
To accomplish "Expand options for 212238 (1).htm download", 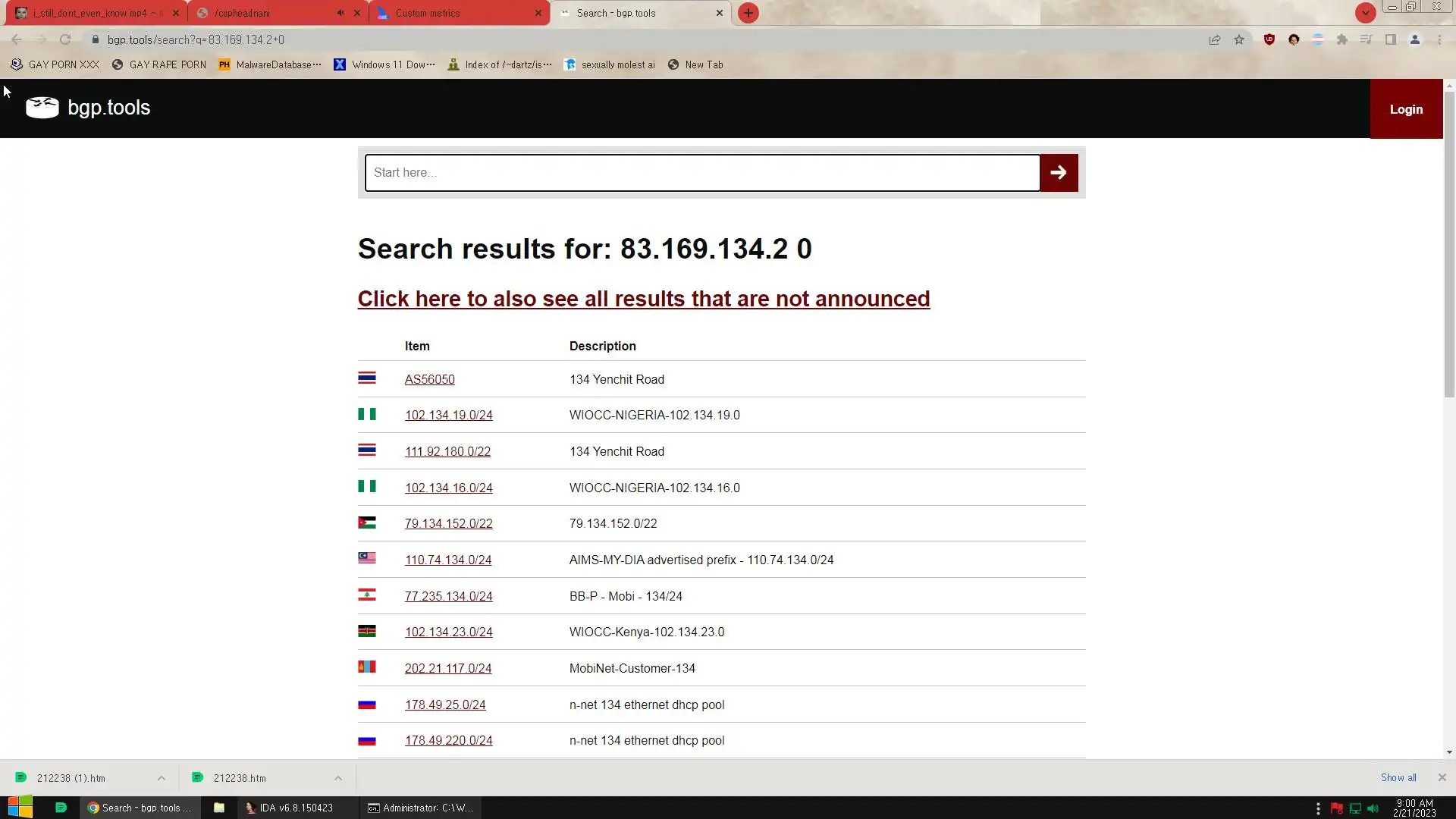I will coord(161,778).
